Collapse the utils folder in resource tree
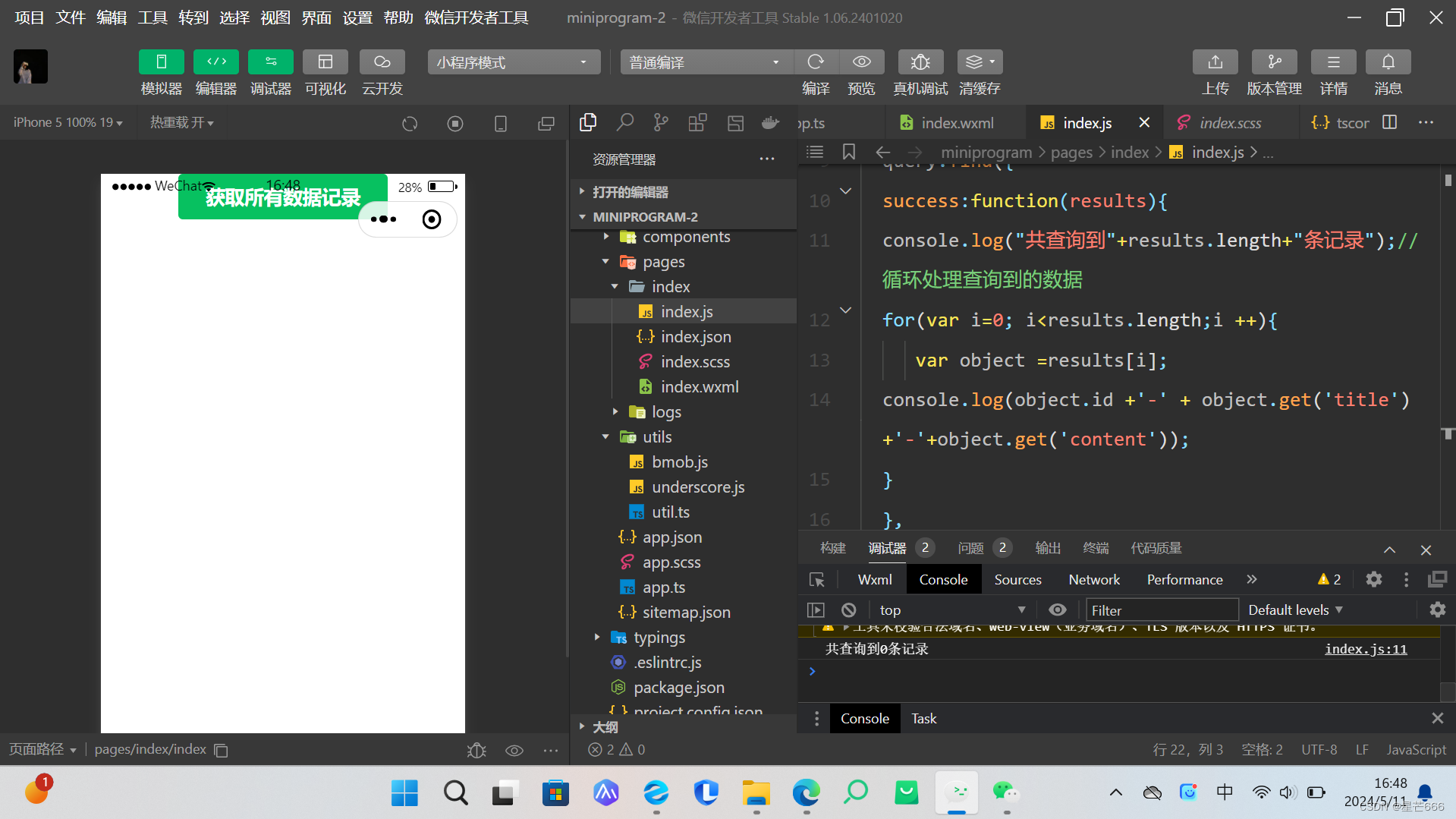Screen dimensions: 1456x819 click(x=605, y=436)
